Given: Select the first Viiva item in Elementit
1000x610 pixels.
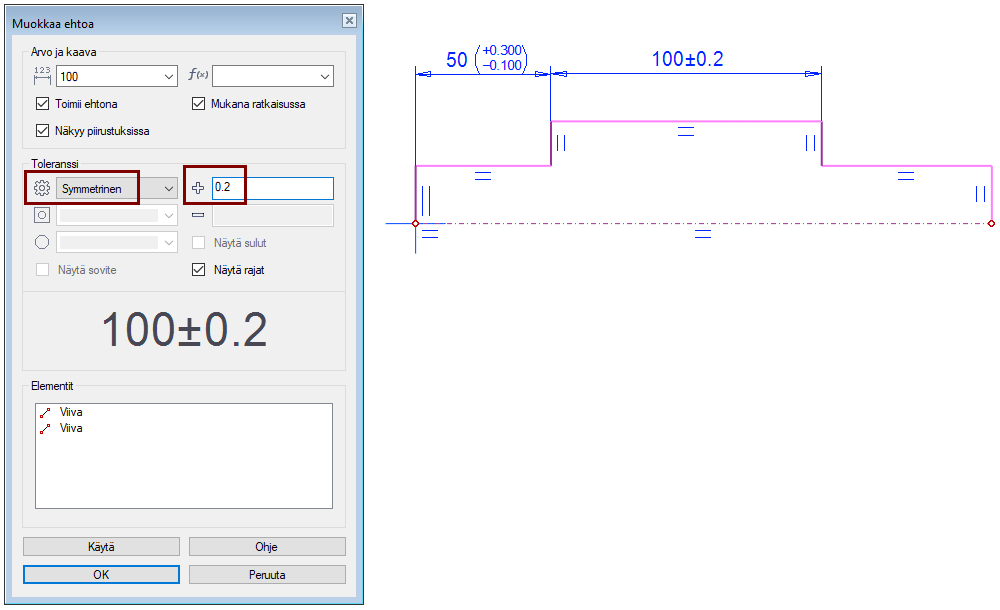Looking at the screenshot, I should point(70,412).
